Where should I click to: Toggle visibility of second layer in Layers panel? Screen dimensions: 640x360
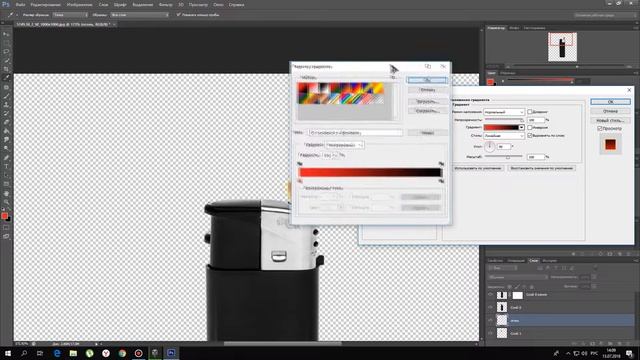coord(490,307)
